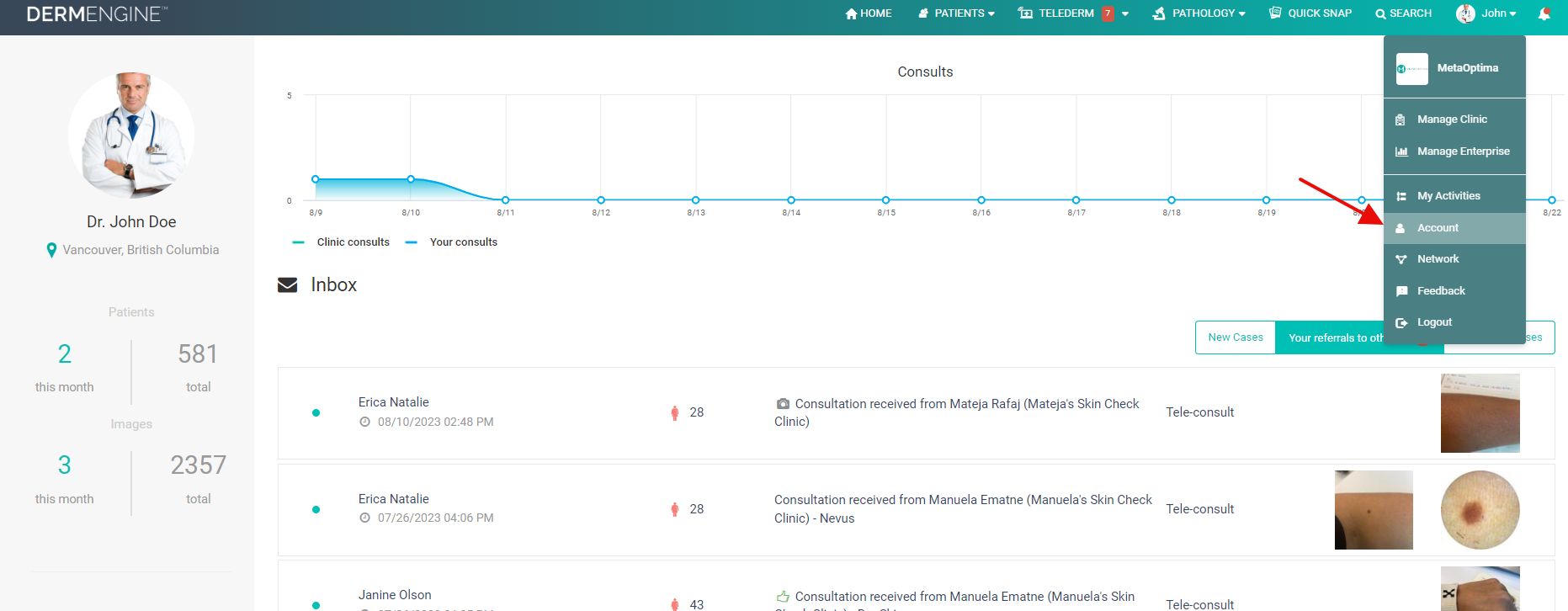The image size is (1568, 611).
Task: Click the Inbox envelope icon
Action: click(288, 285)
